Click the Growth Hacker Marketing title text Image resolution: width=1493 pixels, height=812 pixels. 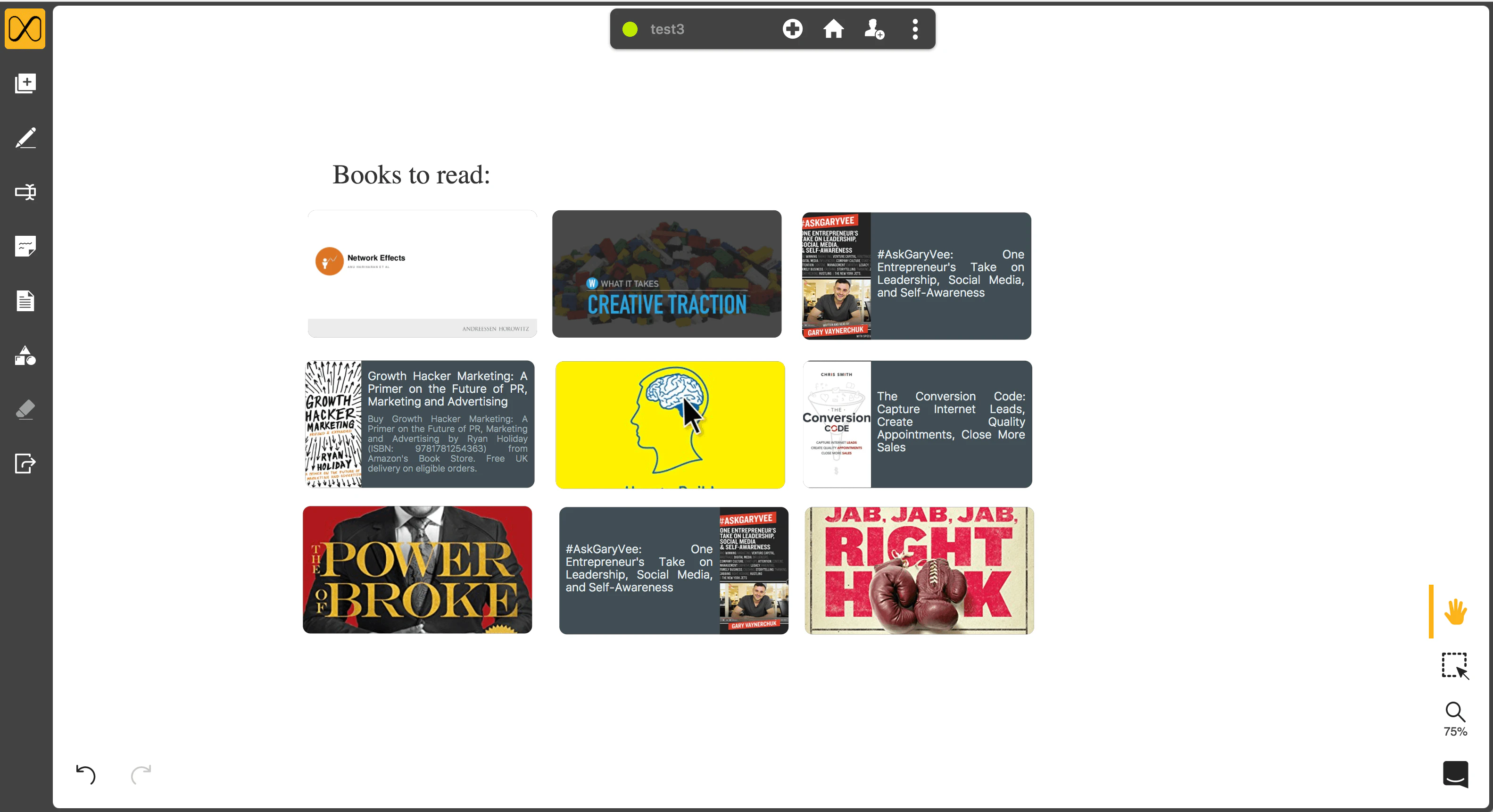tap(448, 389)
